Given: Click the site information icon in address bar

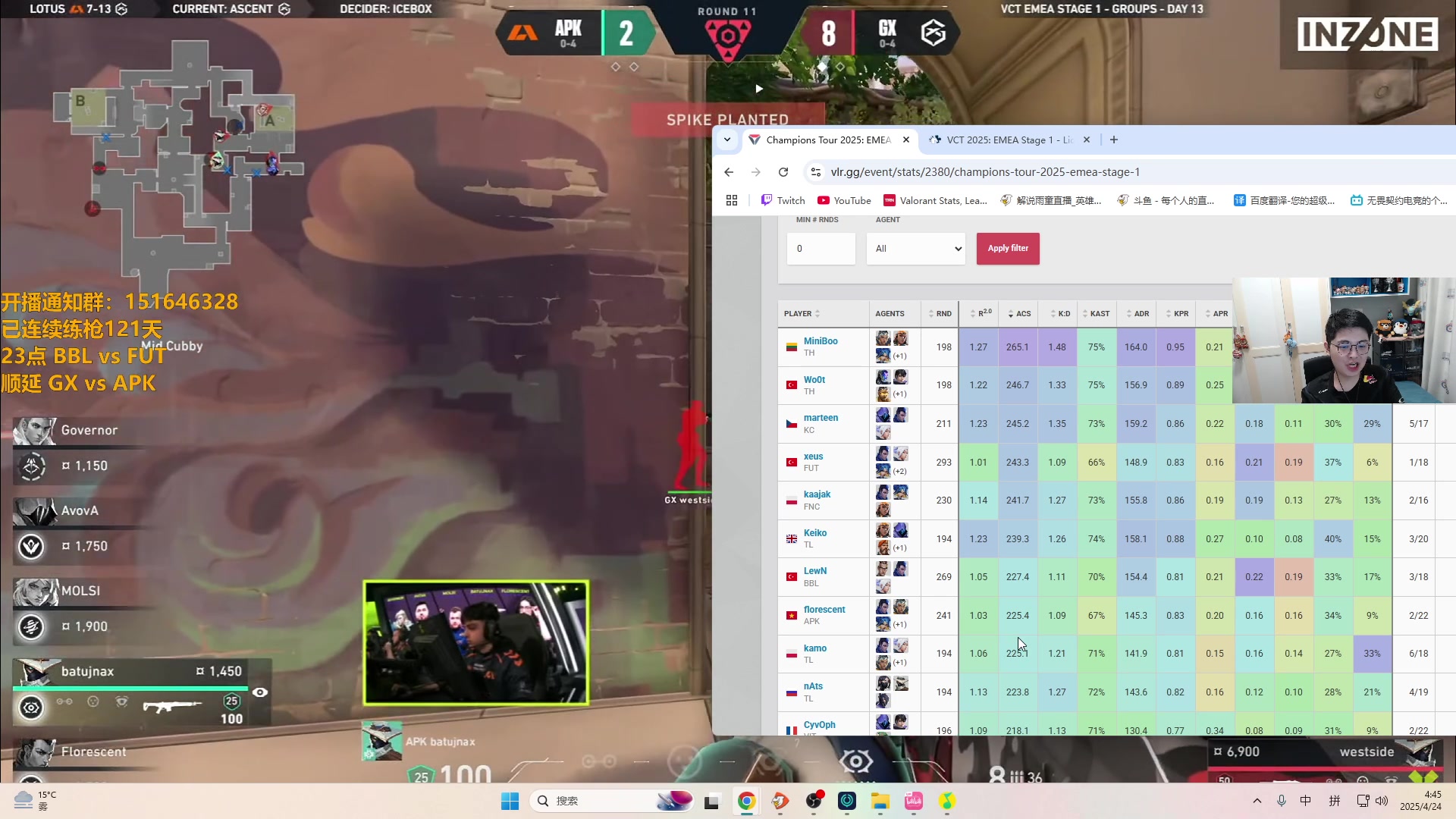Looking at the screenshot, I should 816,172.
